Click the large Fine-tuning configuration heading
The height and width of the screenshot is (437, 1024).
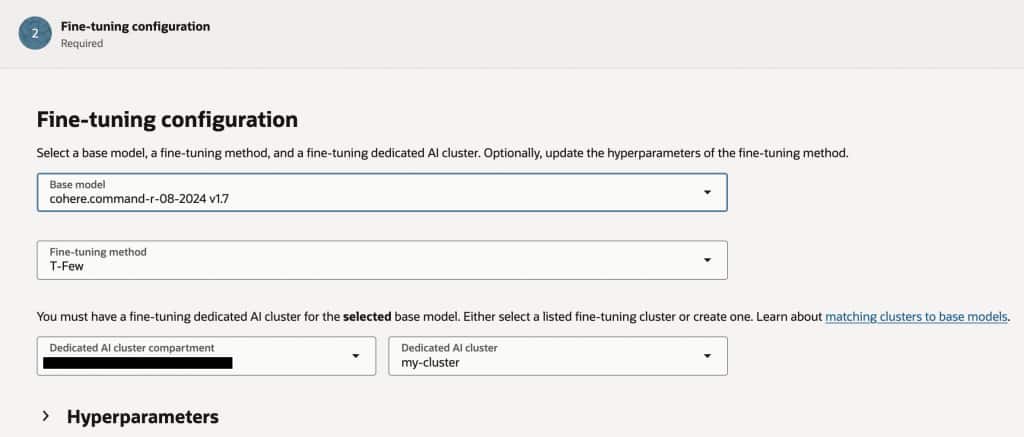pos(167,120)
